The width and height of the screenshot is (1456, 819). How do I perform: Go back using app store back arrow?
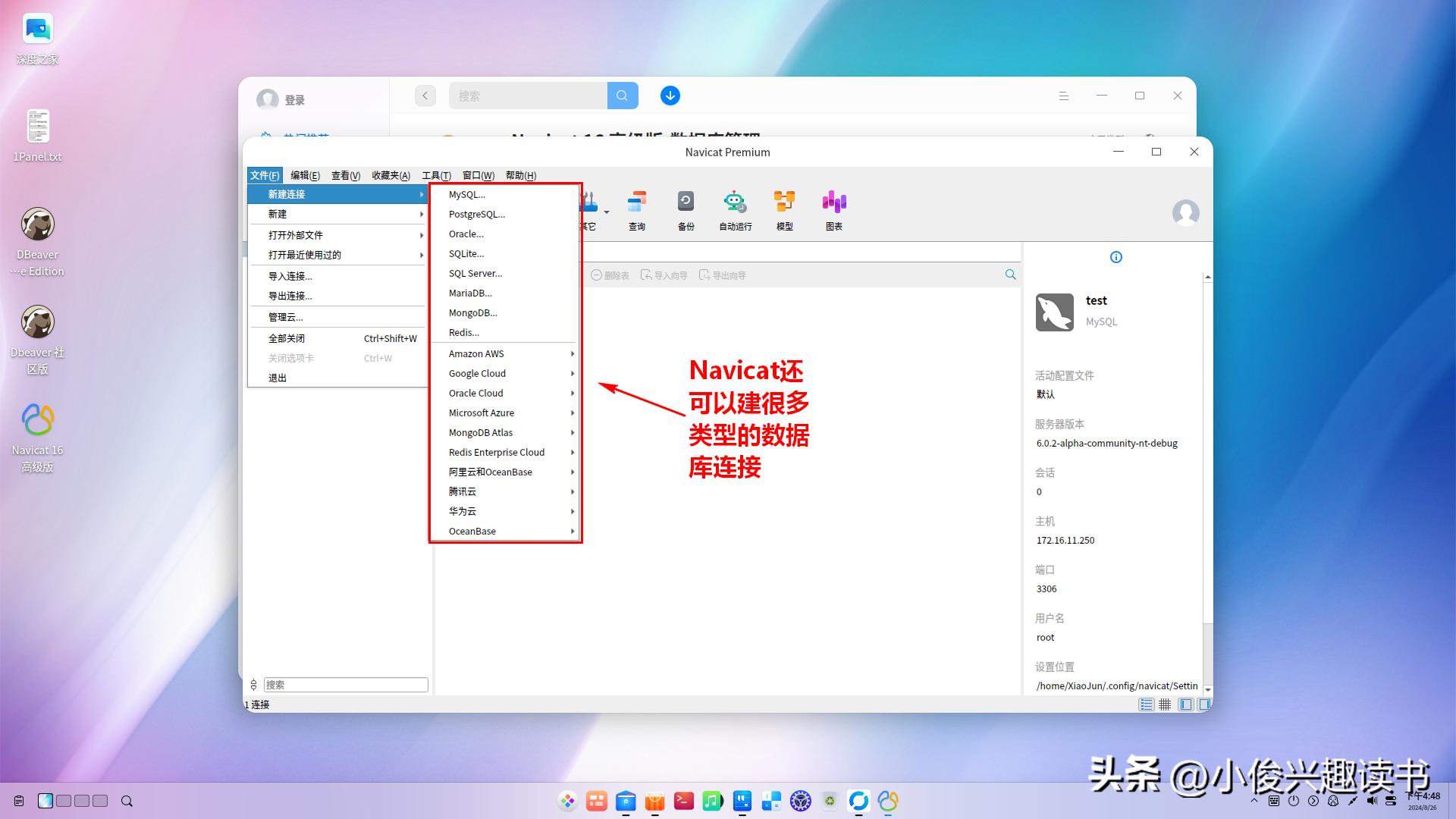coord(425,96)
